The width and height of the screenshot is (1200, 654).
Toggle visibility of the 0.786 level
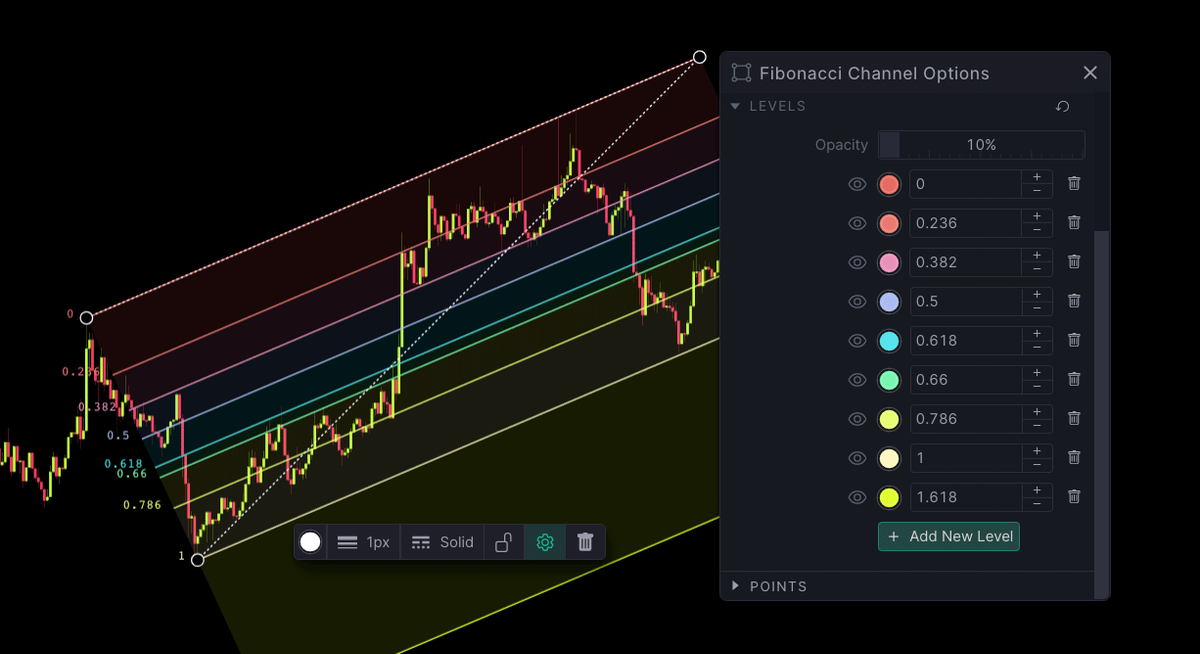(x=857, y=418)
